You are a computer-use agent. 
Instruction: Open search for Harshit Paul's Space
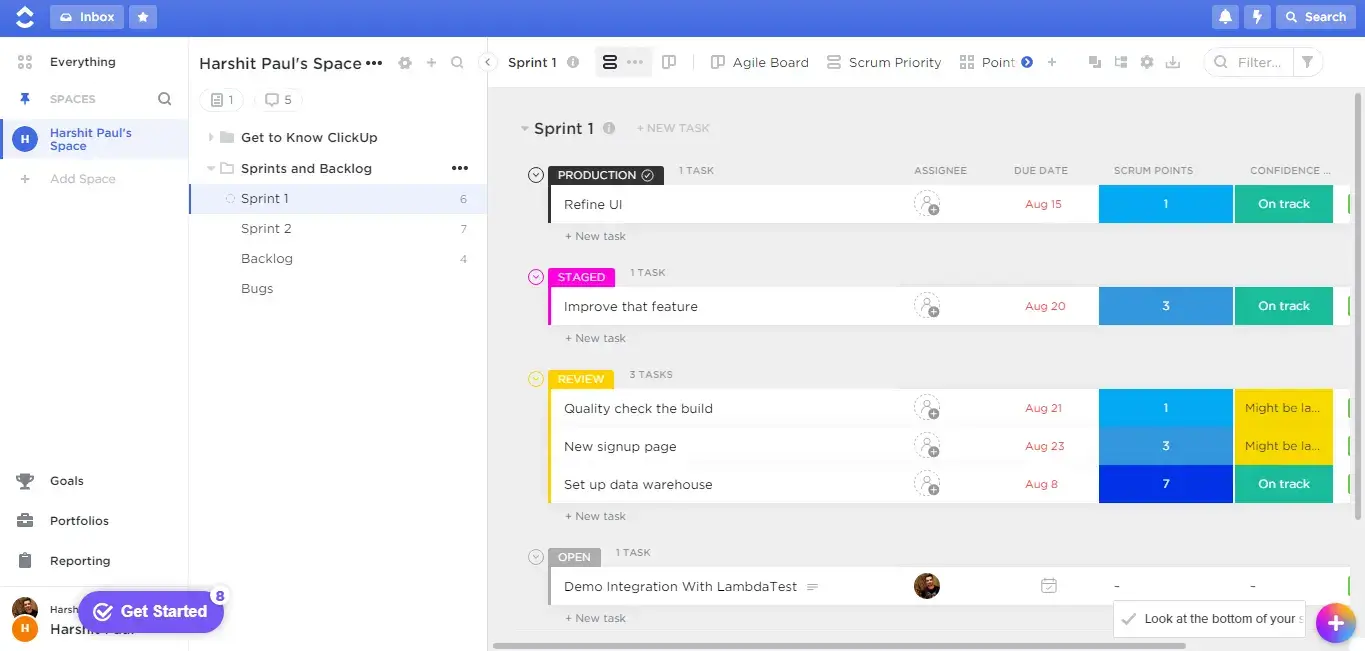[457, 62]
